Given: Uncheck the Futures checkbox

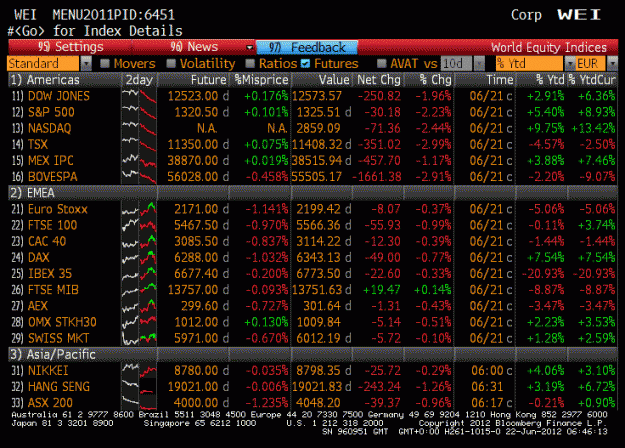Looking at the screenshot, I should 305,63.
